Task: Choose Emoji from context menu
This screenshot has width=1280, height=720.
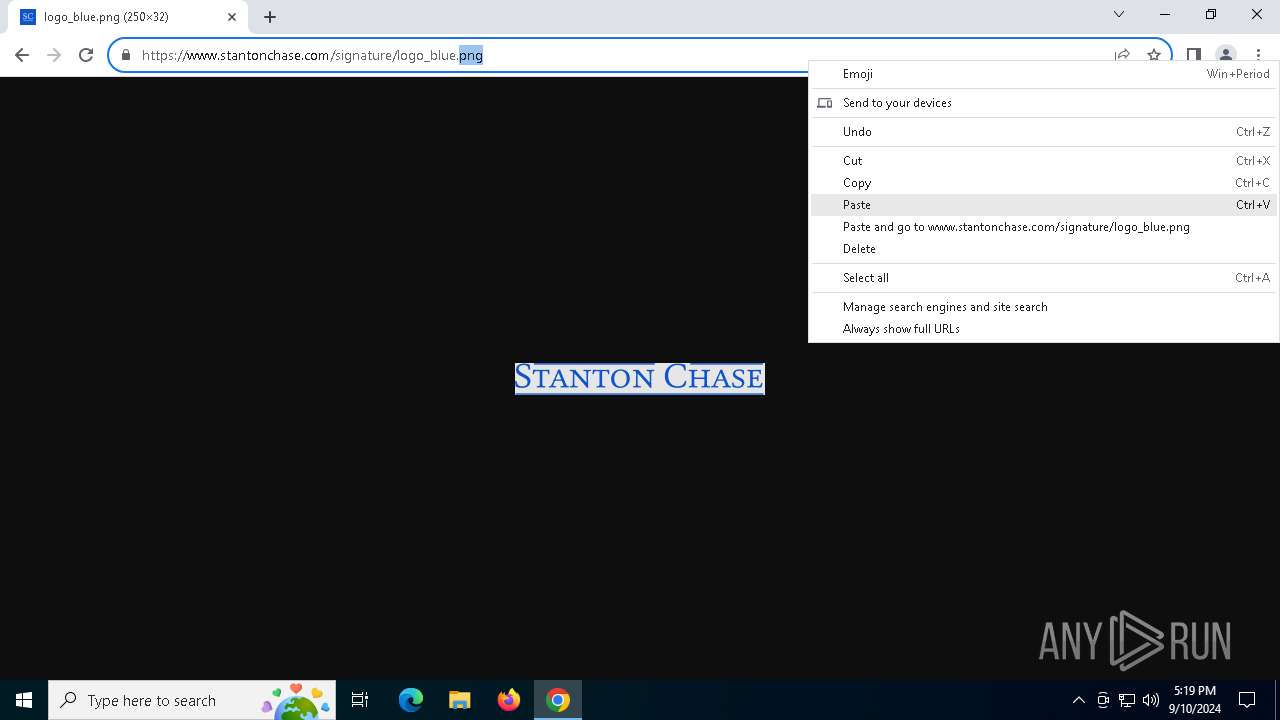Action: pos(1044,74)
